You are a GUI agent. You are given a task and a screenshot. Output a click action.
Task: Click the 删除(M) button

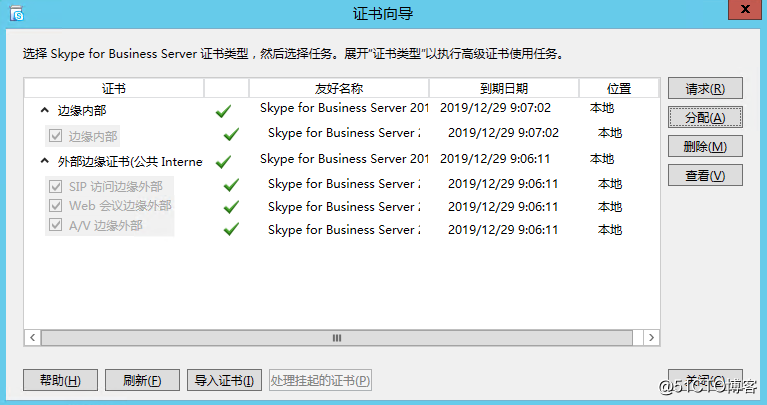(x=705, y=146)
